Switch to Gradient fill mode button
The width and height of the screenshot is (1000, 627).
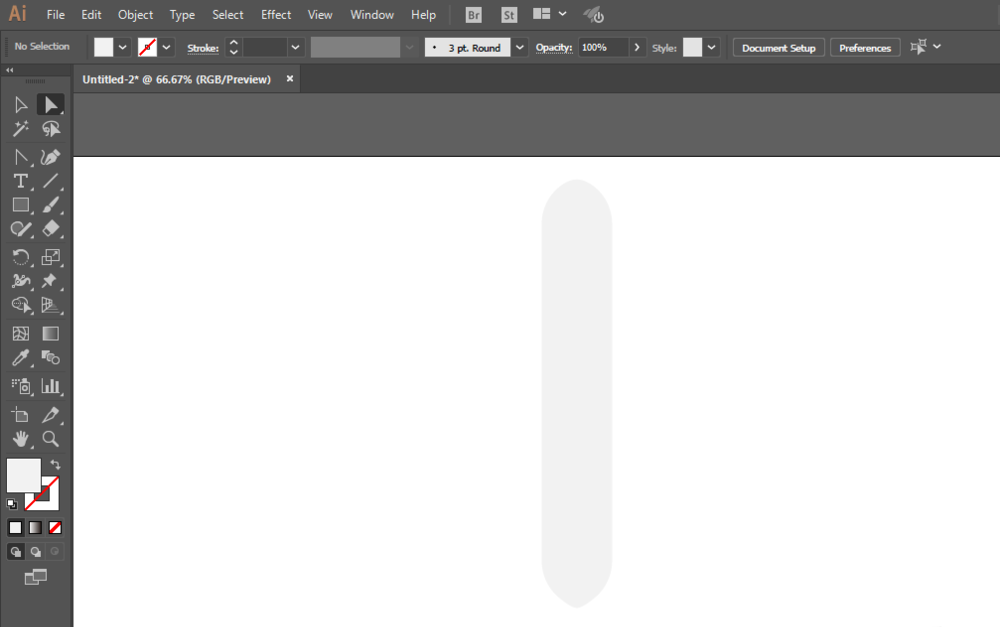coord(35,527)
